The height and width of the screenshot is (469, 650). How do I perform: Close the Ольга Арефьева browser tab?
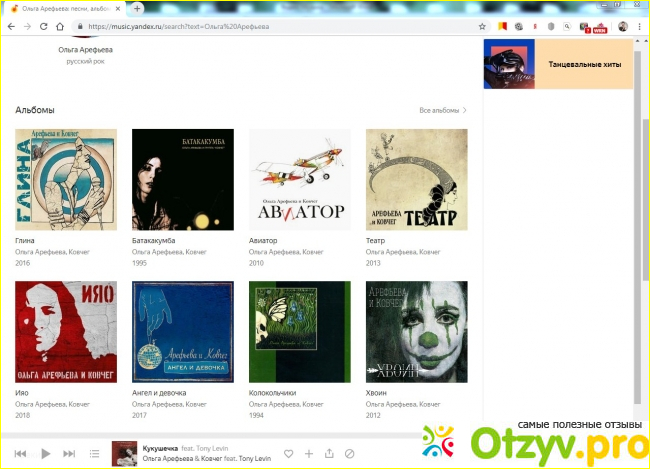coord(118,8)
